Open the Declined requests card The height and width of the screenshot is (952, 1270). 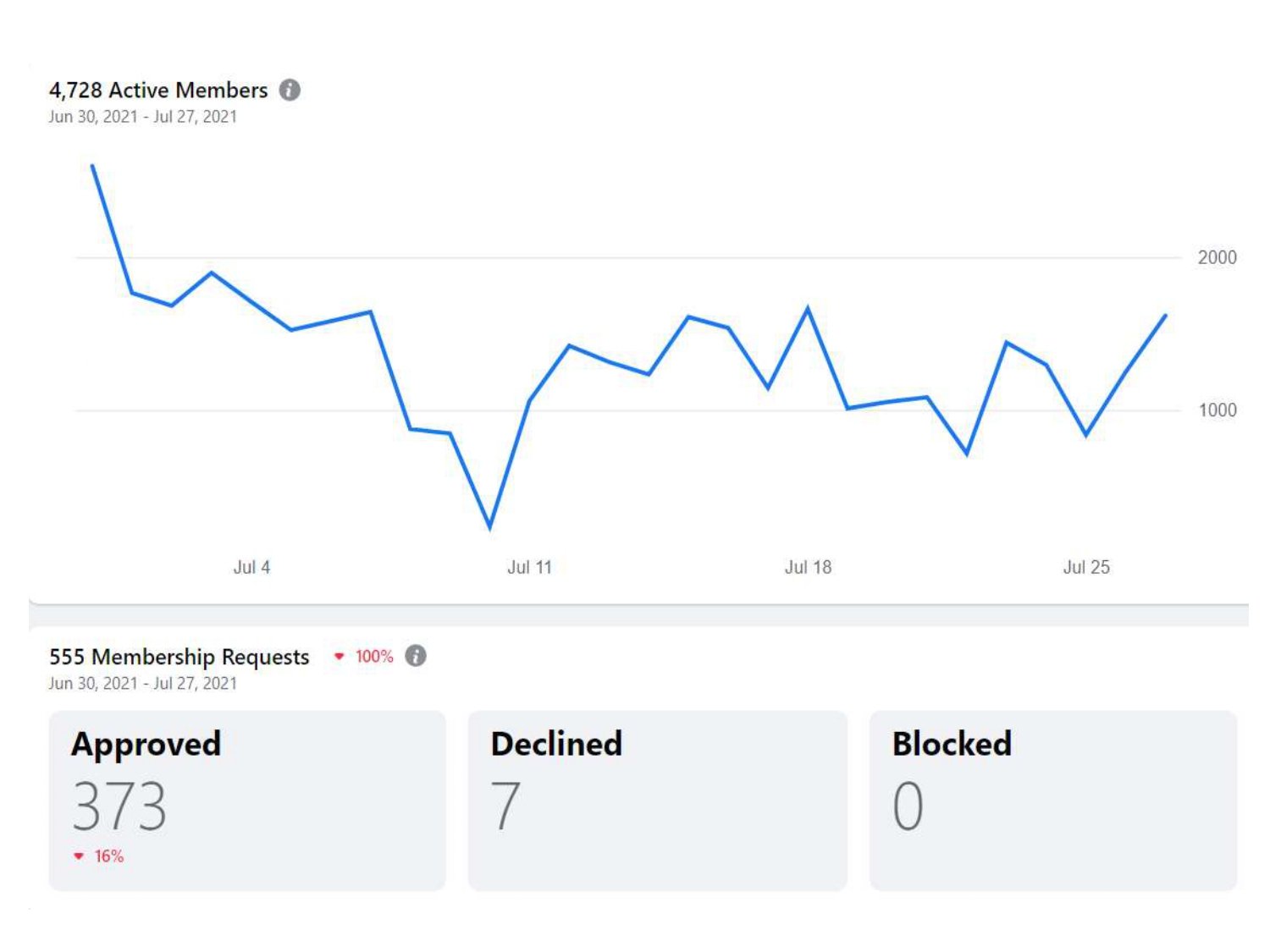coord(657,800)
